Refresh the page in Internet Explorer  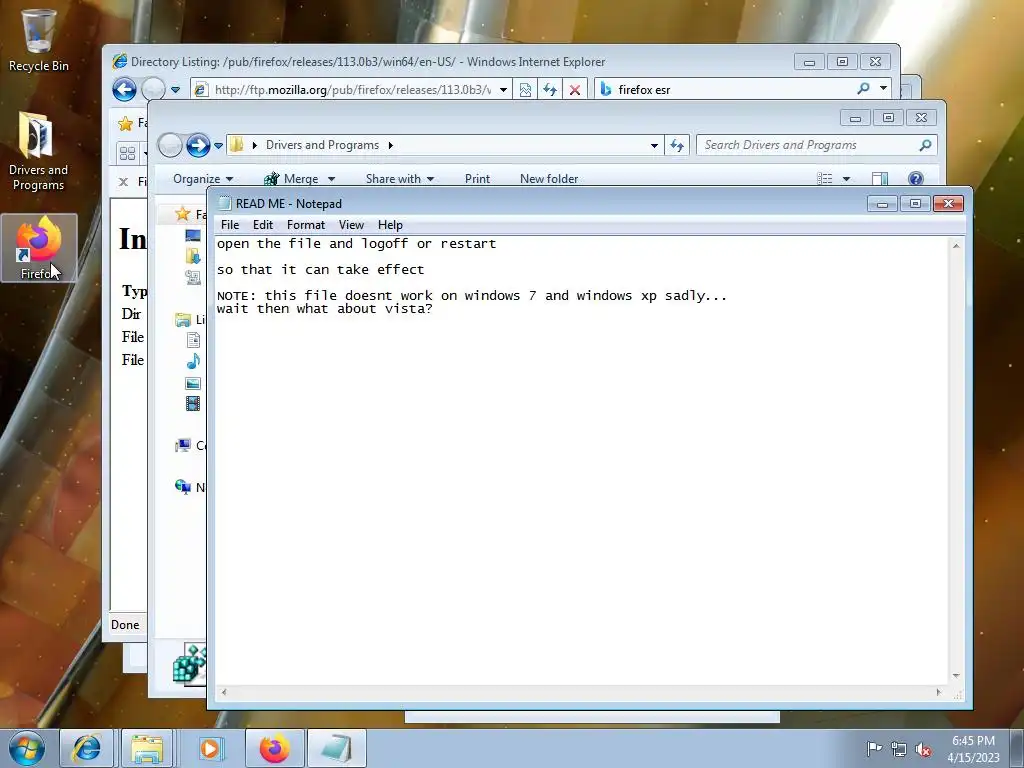pyautogui.click(x=550, y=89)
